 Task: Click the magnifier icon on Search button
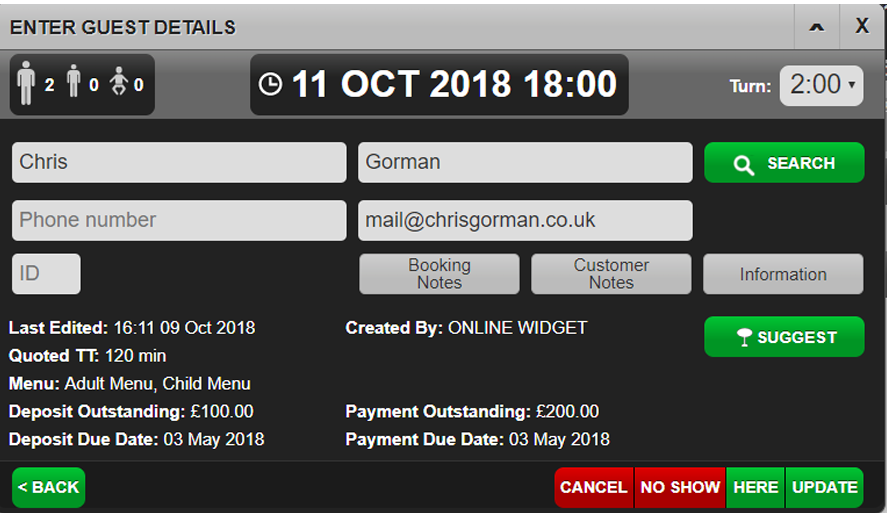pos(744,164)
